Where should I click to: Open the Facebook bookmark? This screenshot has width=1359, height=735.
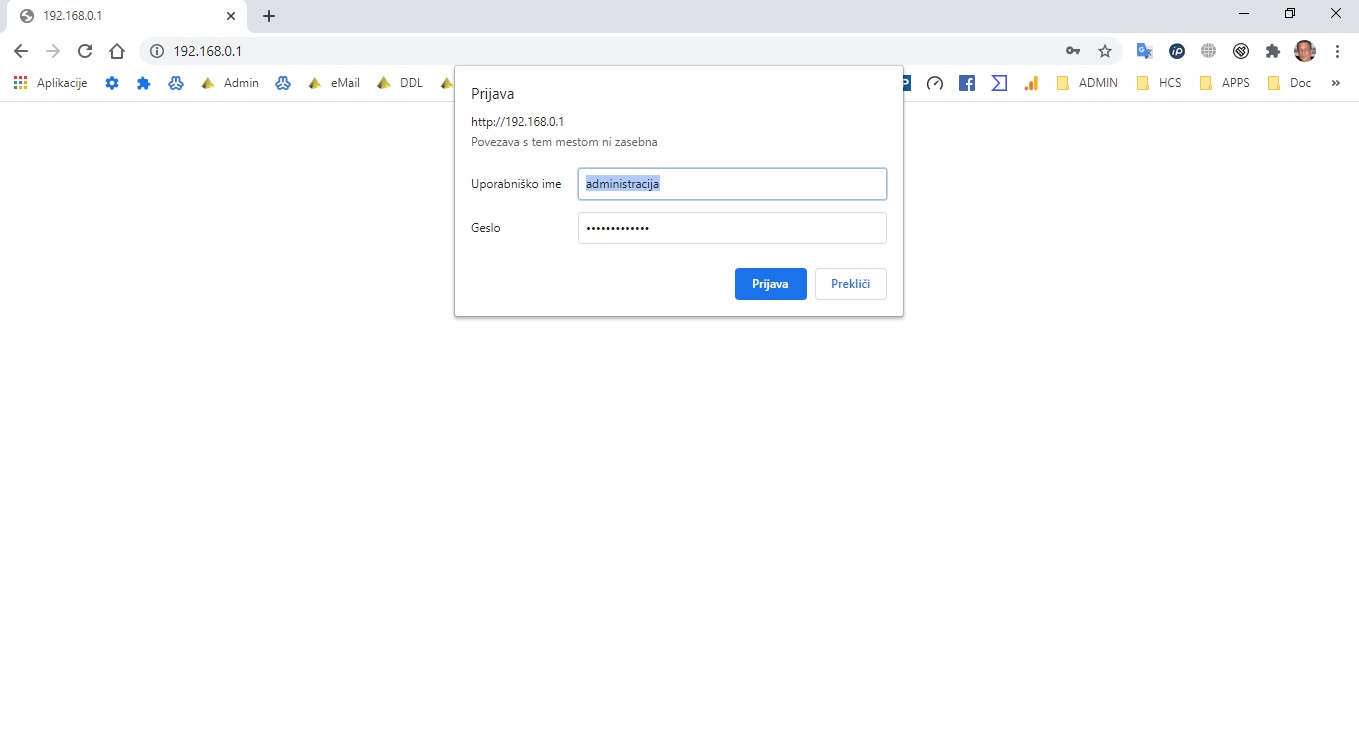tap(967, 83)
